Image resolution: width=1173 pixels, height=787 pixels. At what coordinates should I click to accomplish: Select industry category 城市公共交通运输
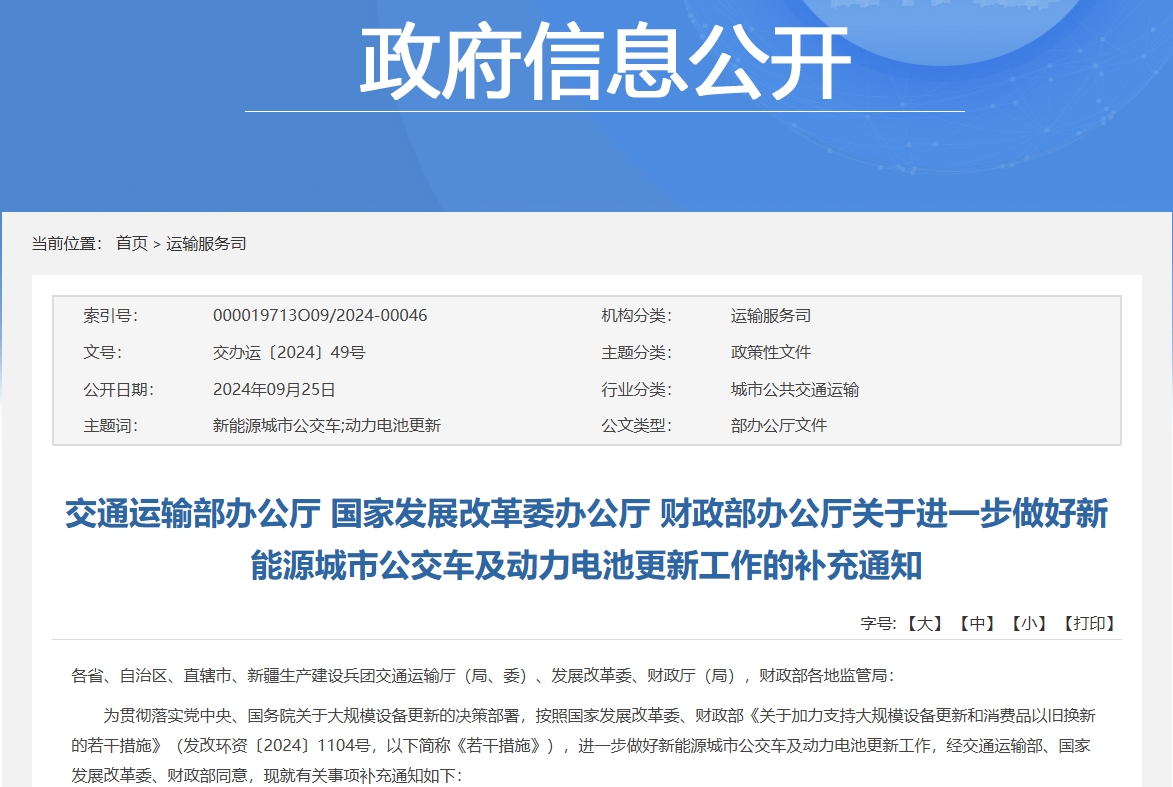(x=794, y=389)
